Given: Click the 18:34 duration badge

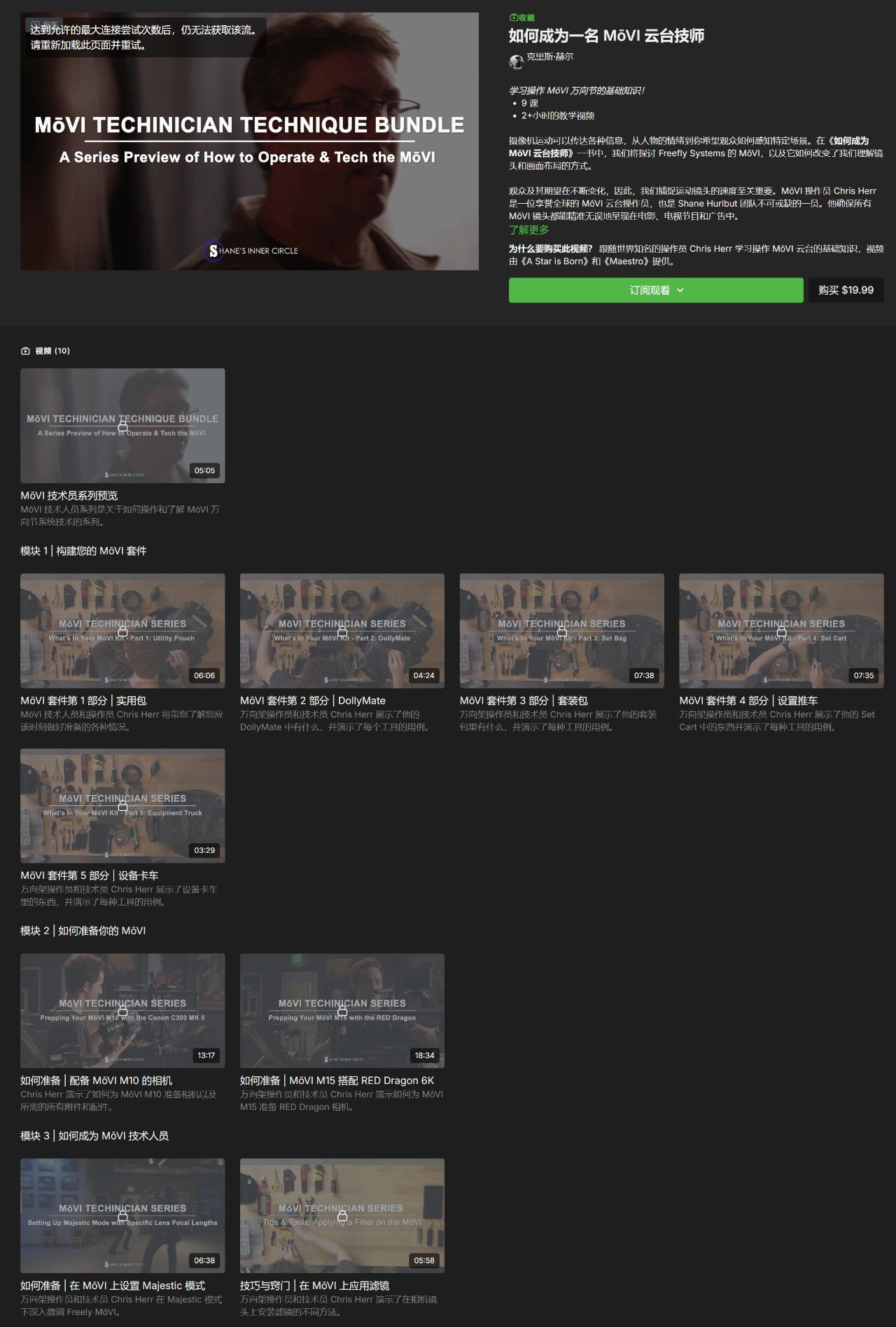Looking at the screenshot, I should [424, 1055].
